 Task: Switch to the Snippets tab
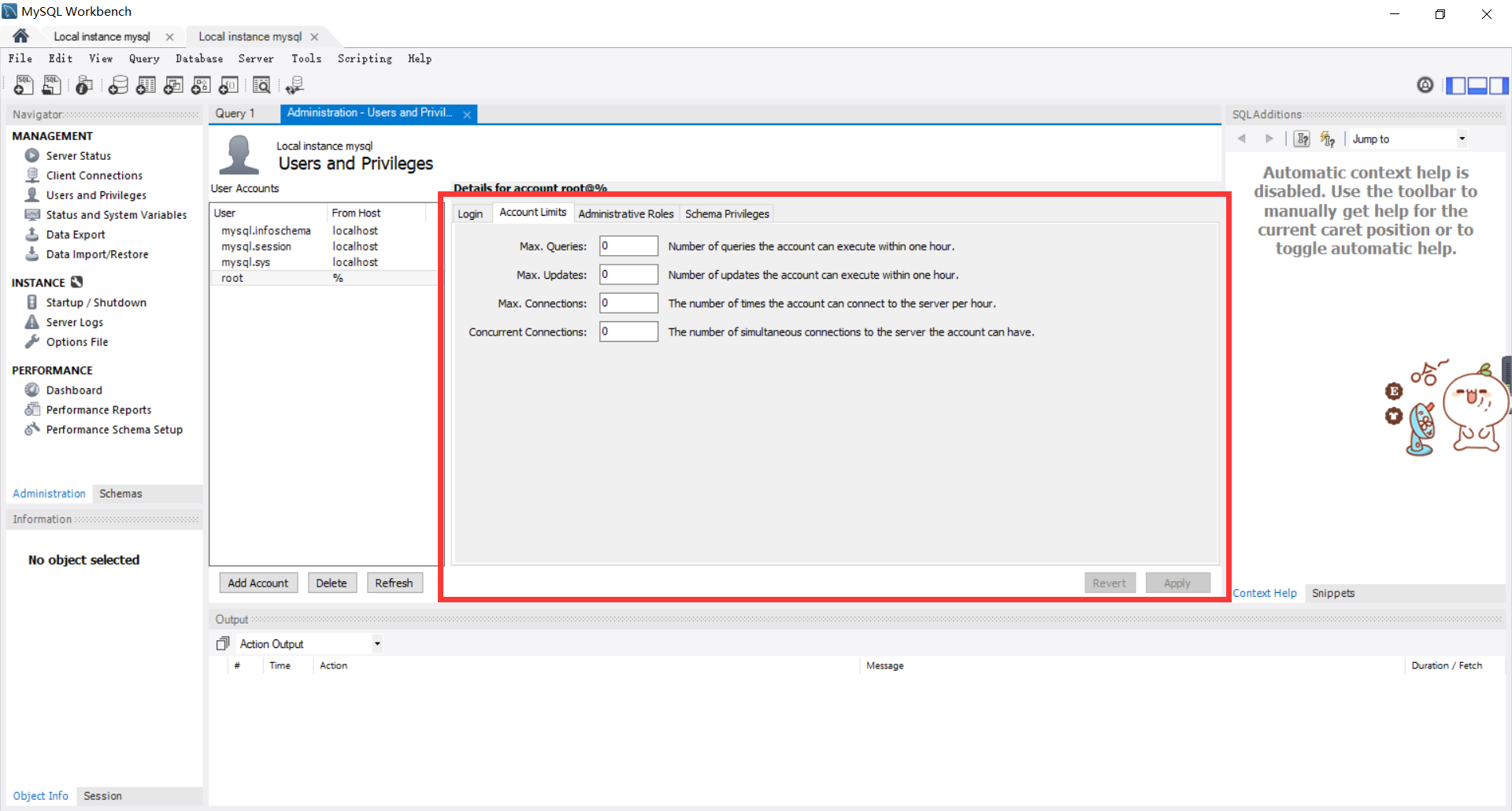[1333, 593]
